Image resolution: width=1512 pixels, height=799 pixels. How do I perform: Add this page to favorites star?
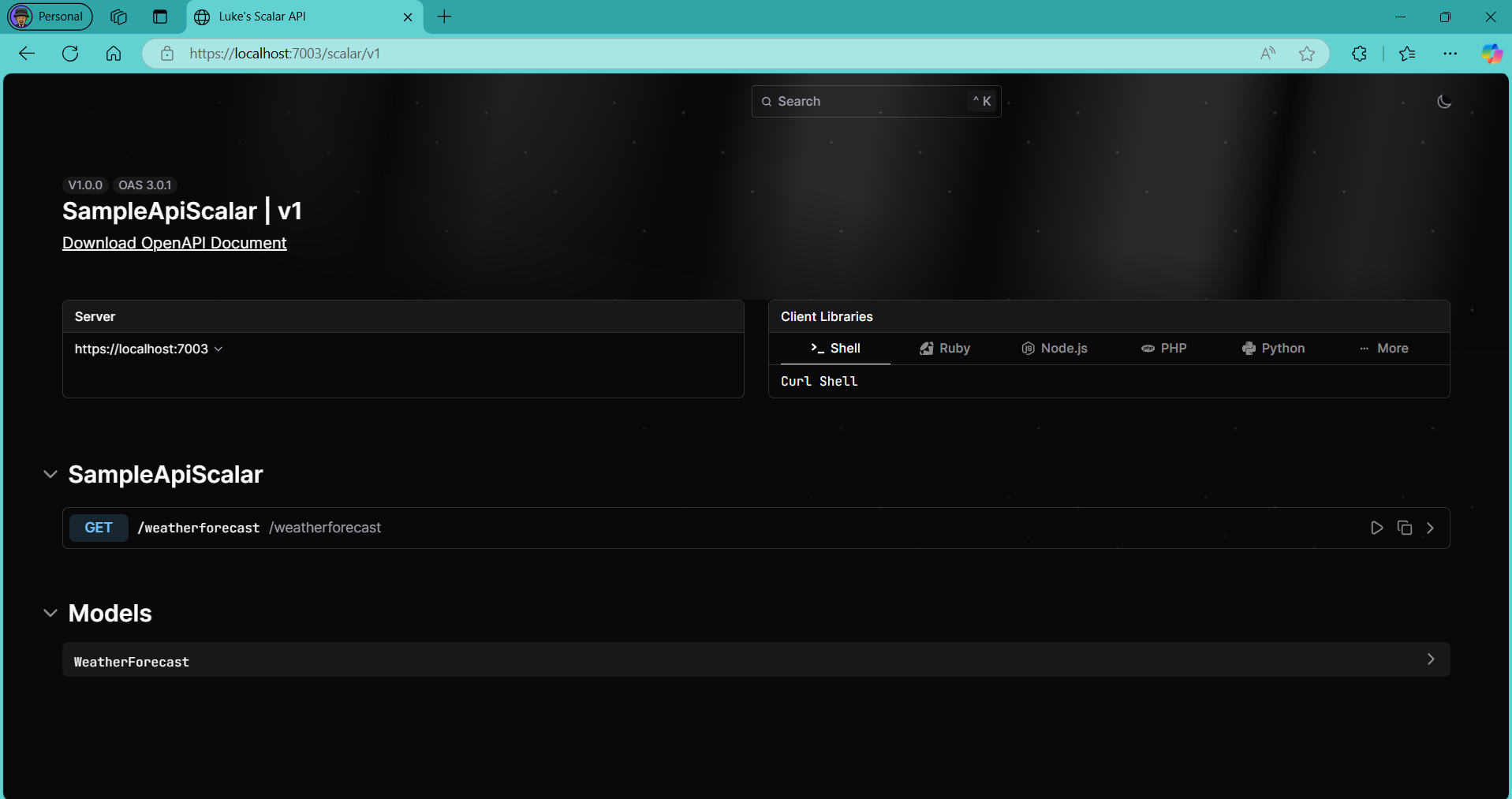click(x=1306, y=54)
